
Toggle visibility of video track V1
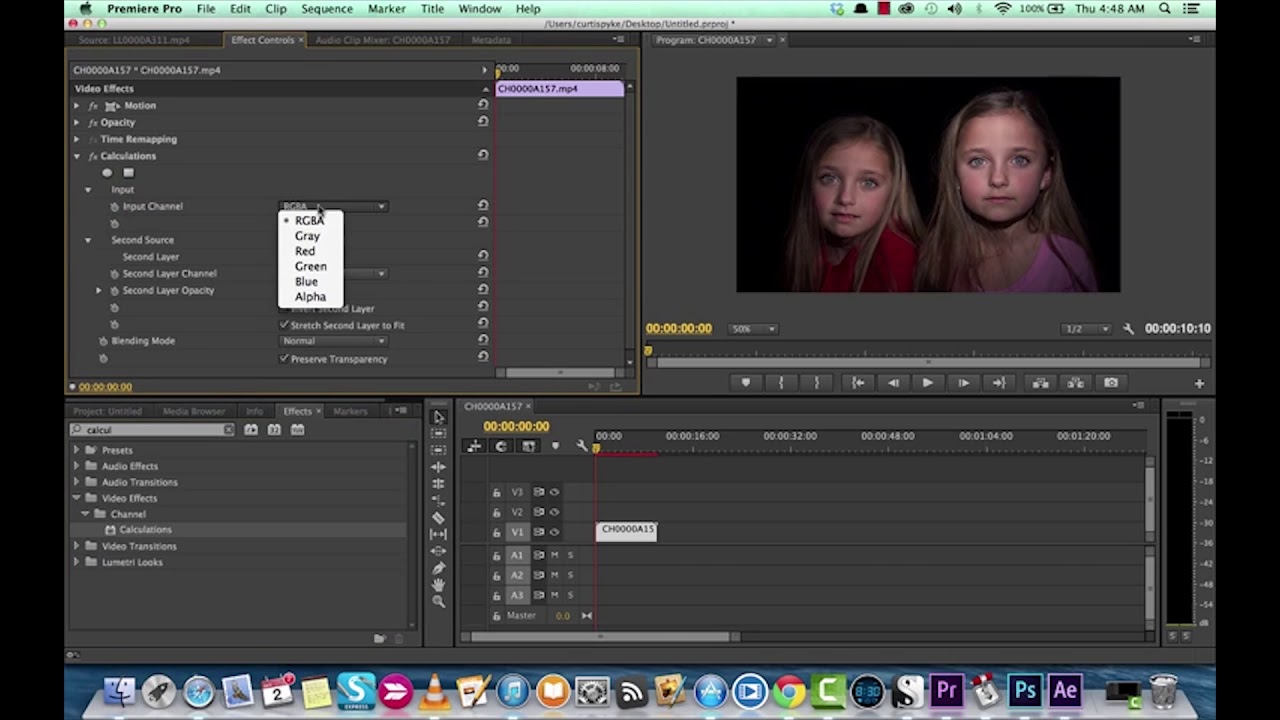[x=554, y=532]
